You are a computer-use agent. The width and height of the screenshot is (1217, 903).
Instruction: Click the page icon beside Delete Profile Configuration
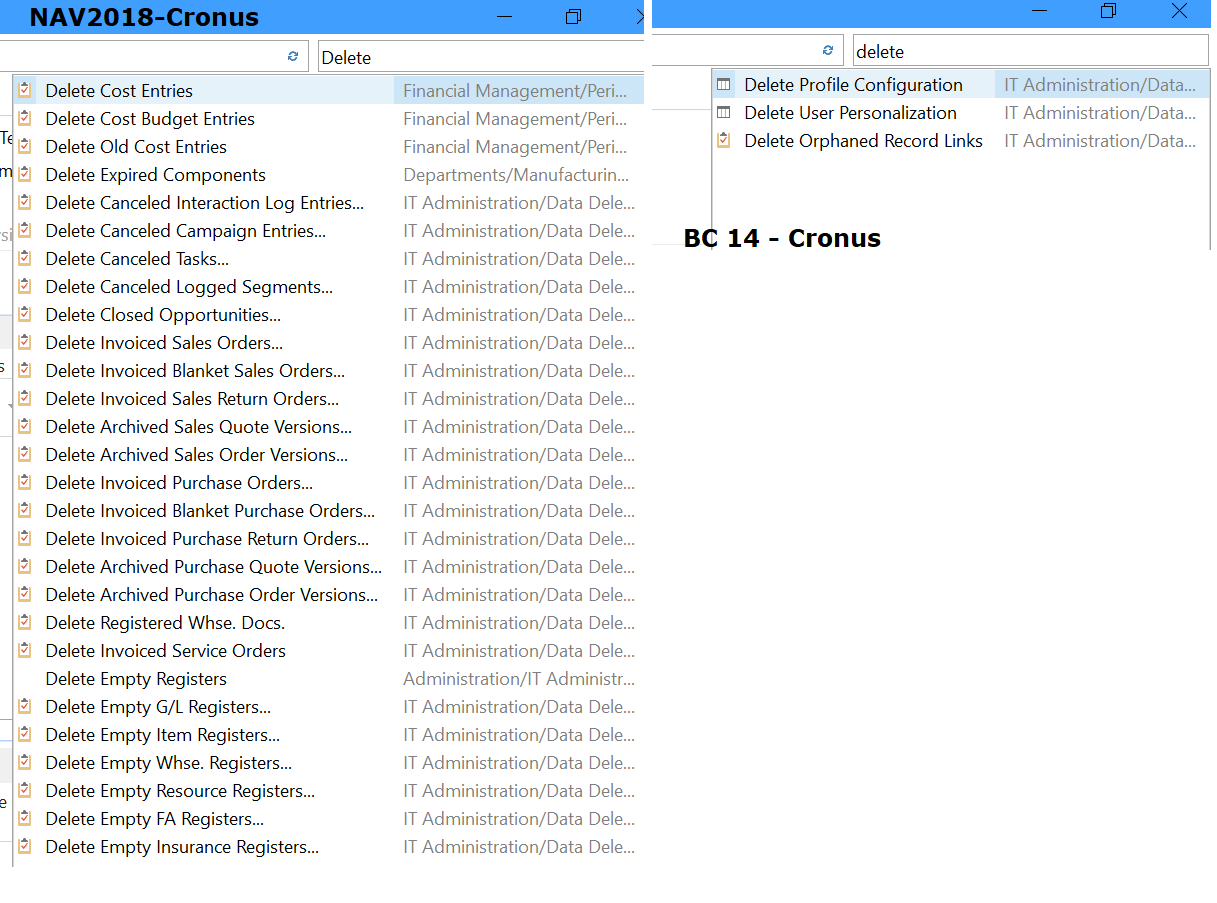tap(724, 84)
